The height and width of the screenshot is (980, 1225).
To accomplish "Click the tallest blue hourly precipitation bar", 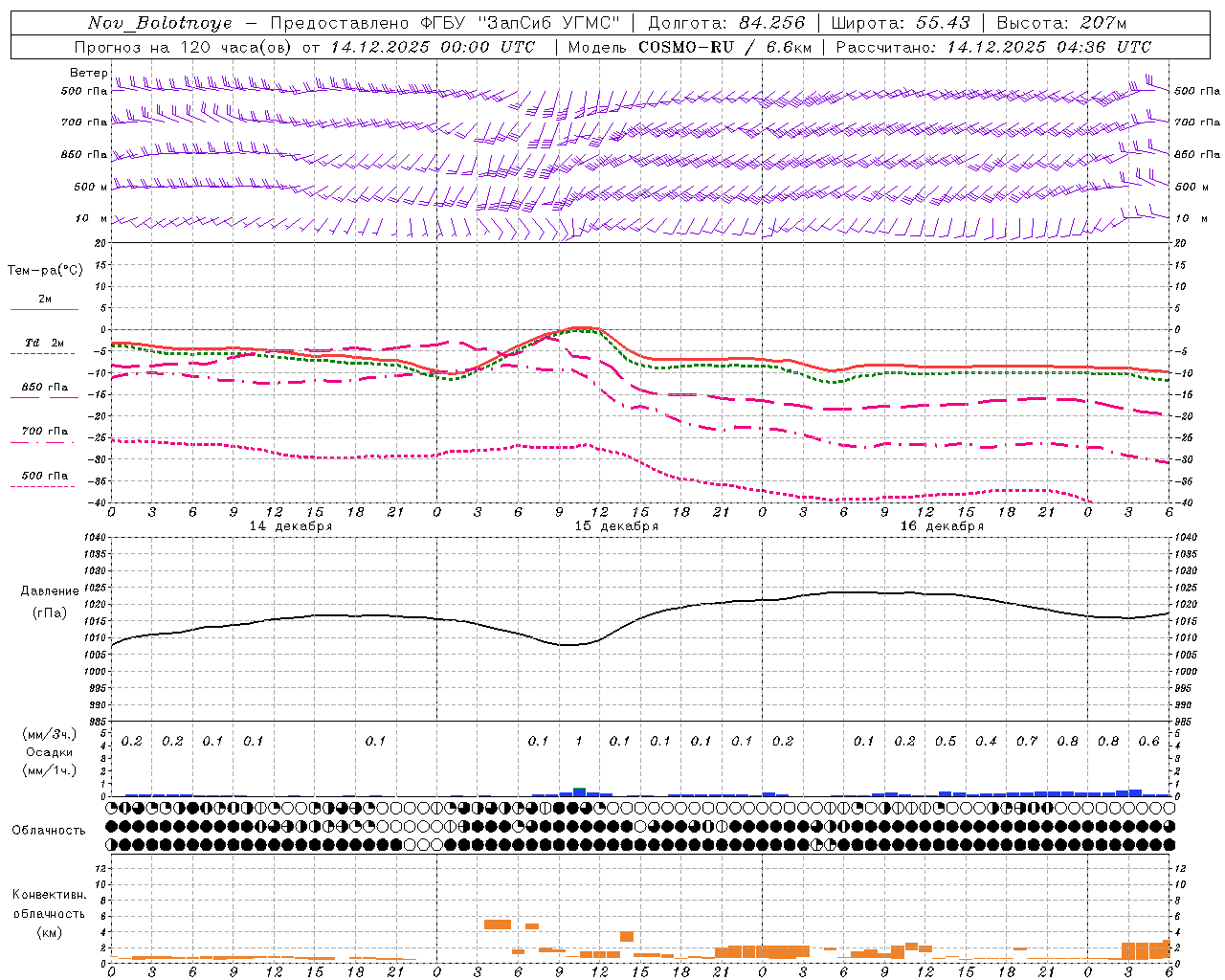I will click(579, 791).
